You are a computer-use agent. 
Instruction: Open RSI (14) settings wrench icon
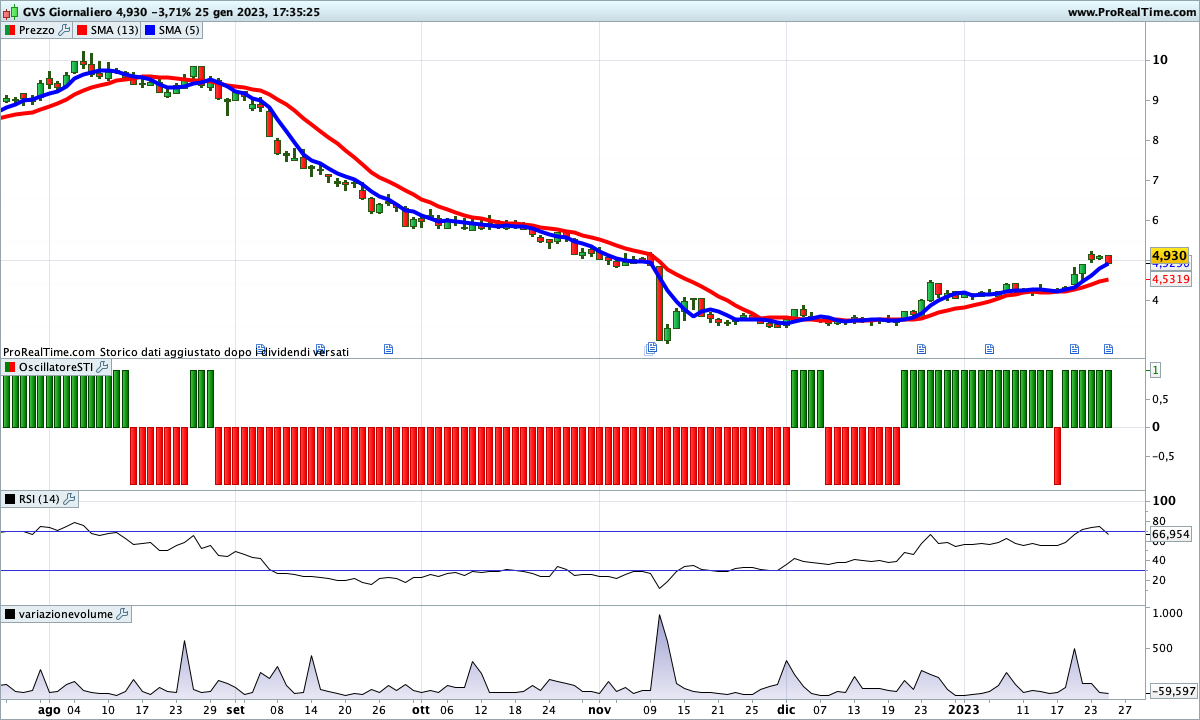71,499
